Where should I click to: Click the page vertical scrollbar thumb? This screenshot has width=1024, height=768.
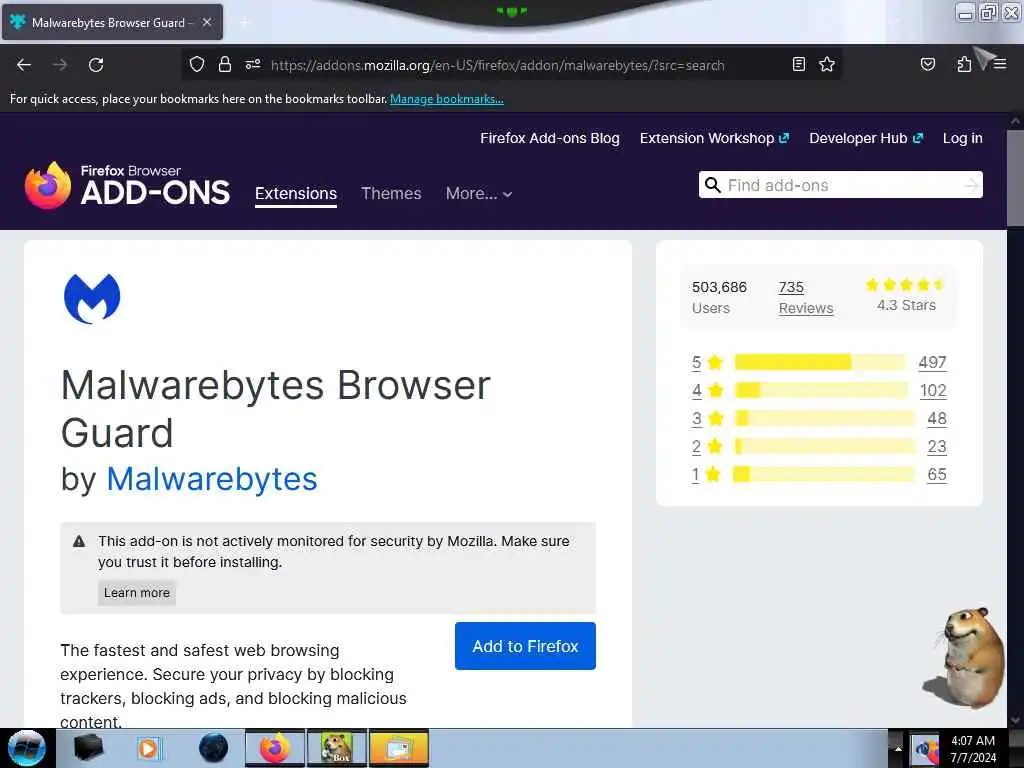[x=1015, y=178]
